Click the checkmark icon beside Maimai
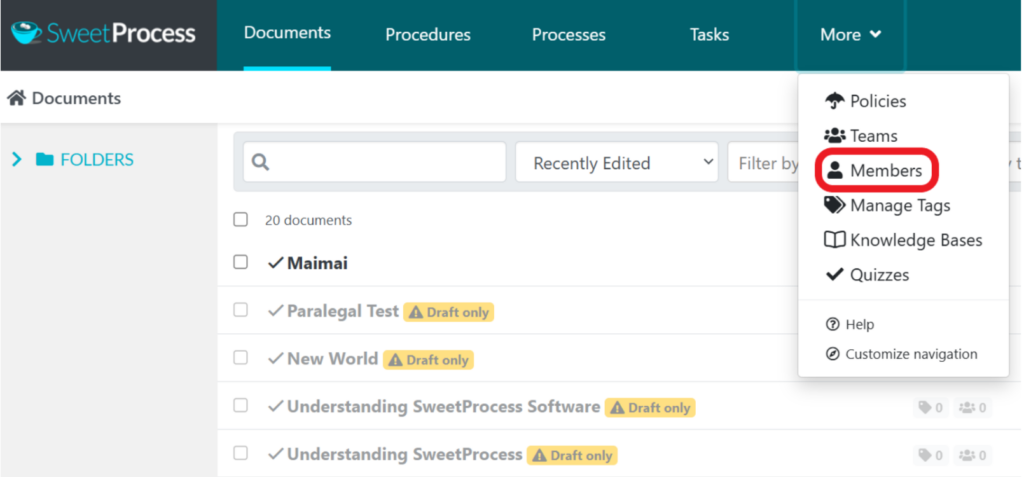Screen dimensions: 1024x477 276,263
